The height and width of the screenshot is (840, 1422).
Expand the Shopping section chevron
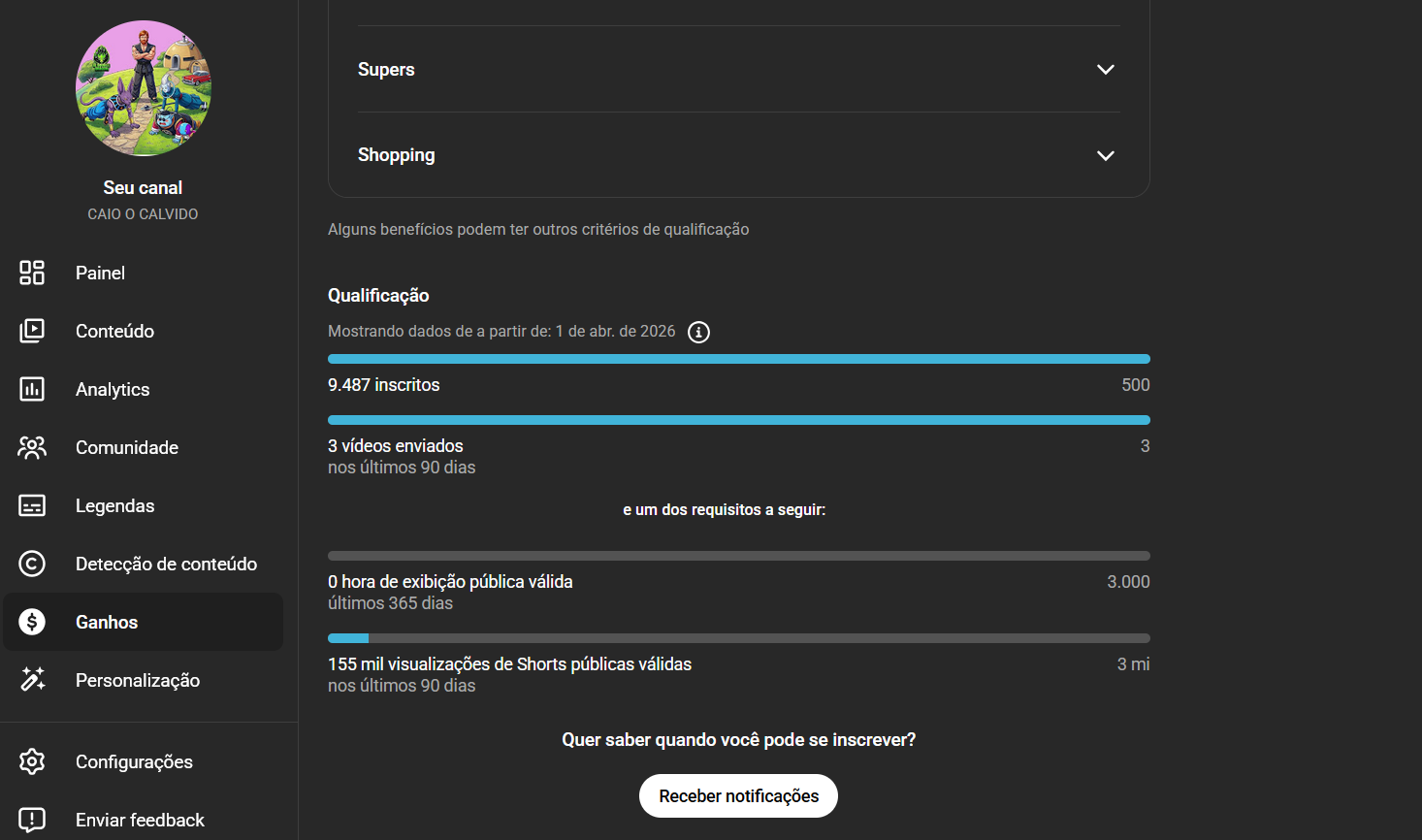coord(1105,155)
